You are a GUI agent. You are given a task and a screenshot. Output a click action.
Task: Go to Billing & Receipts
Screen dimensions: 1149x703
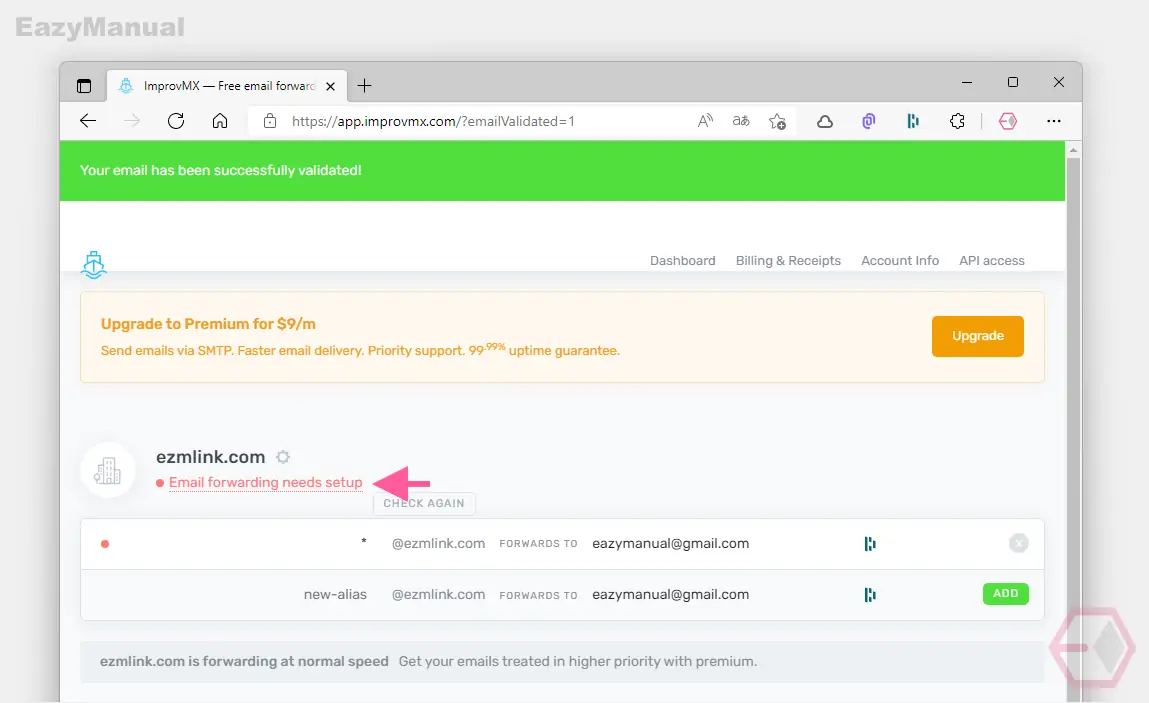pos(788,260)
